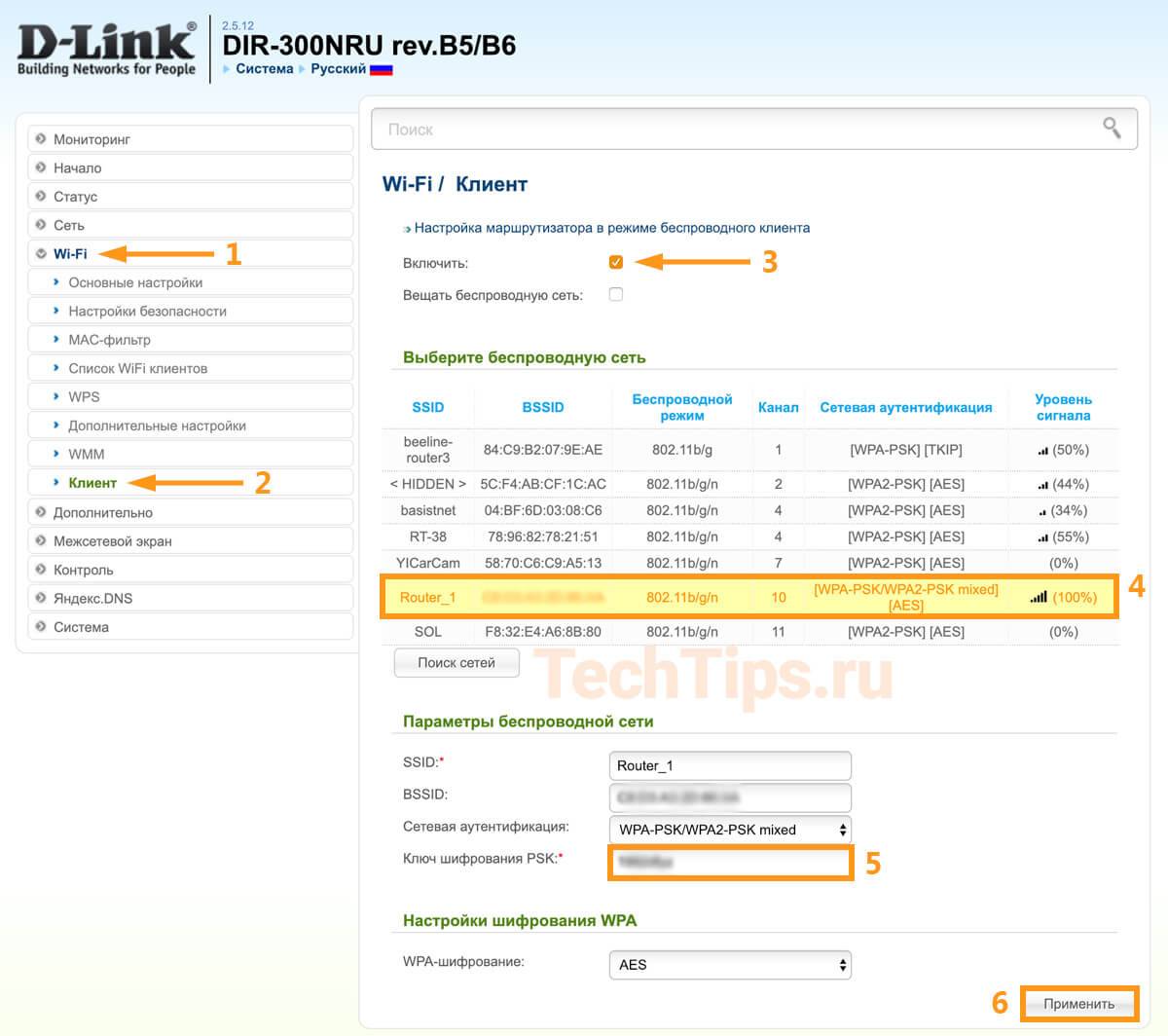Select Router_1 network row

749,597
